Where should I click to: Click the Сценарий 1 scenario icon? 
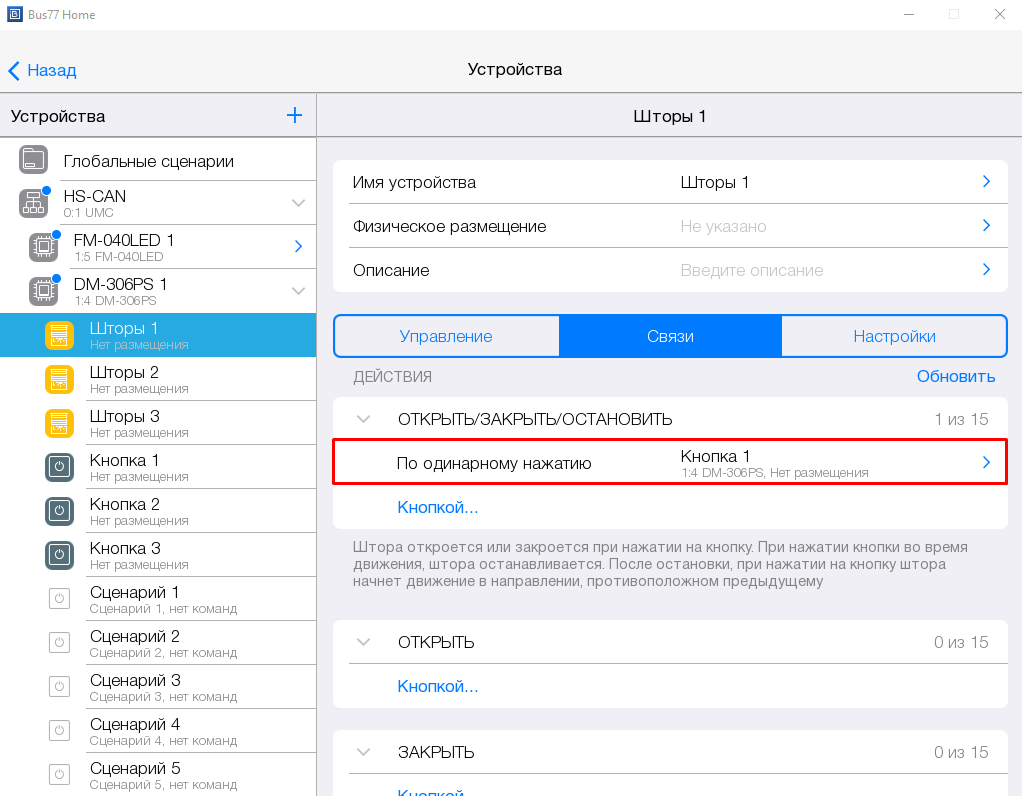[x=59, y=599]
